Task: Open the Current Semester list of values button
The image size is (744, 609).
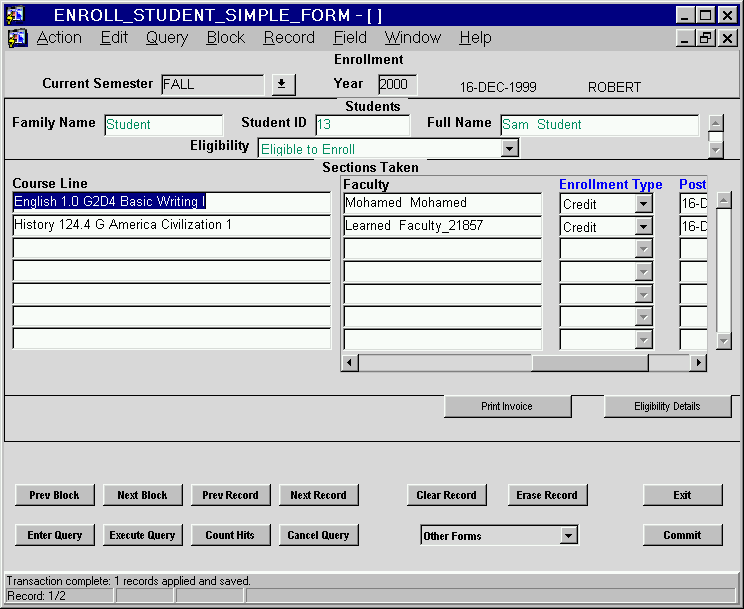Action: 283,84
